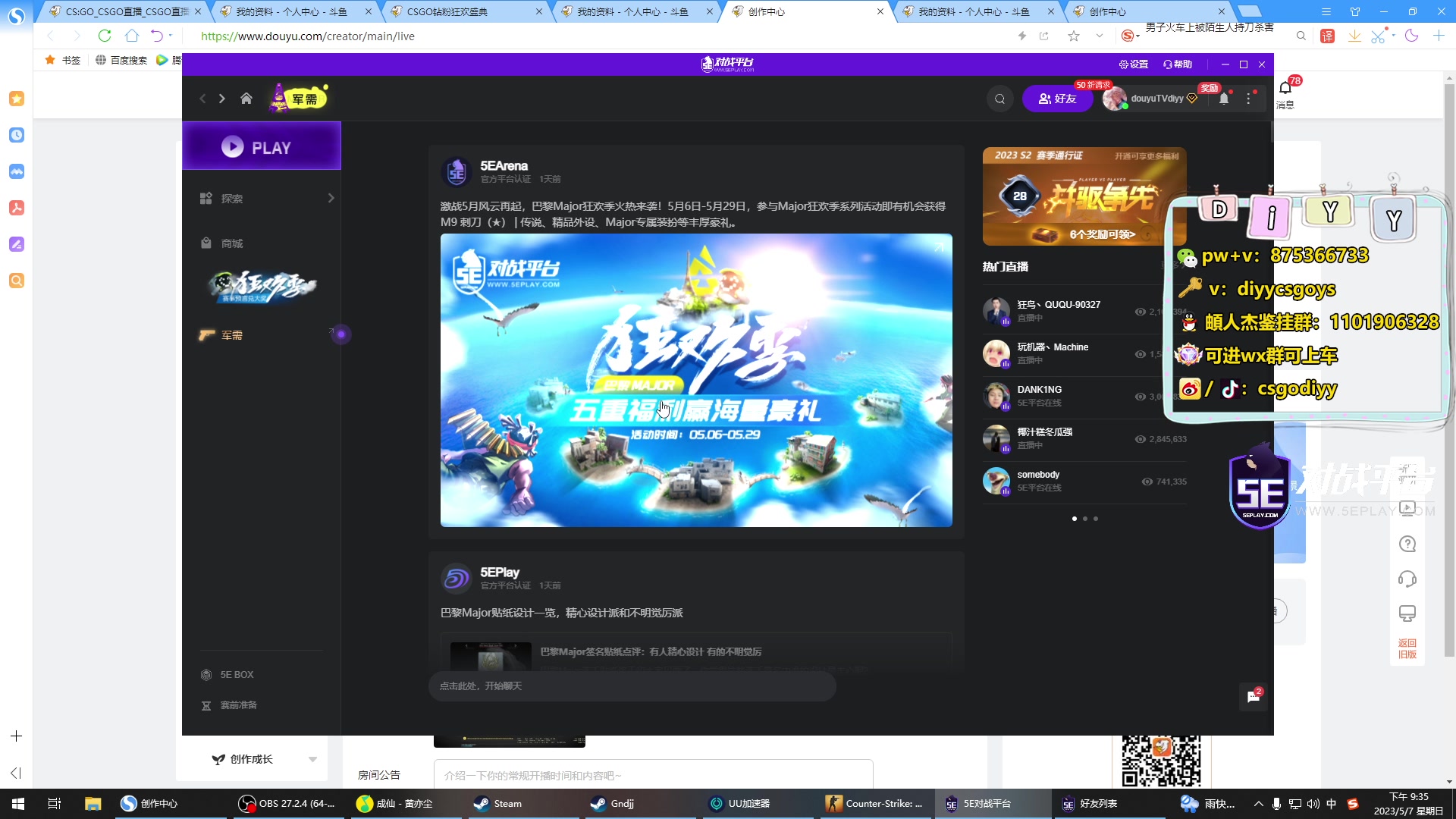Open the 玩机器丶Machine live stream row
This screenshot has height=819, width=1456.
coord(1084,353)
